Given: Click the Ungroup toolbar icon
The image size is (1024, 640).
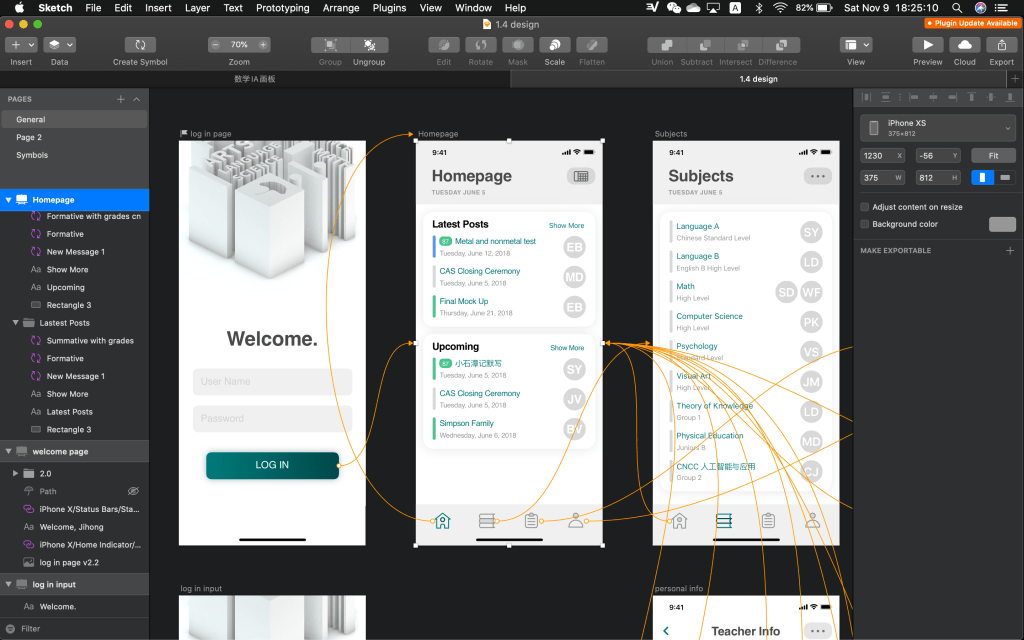Looking at the screenshot, I should [369, 45].
